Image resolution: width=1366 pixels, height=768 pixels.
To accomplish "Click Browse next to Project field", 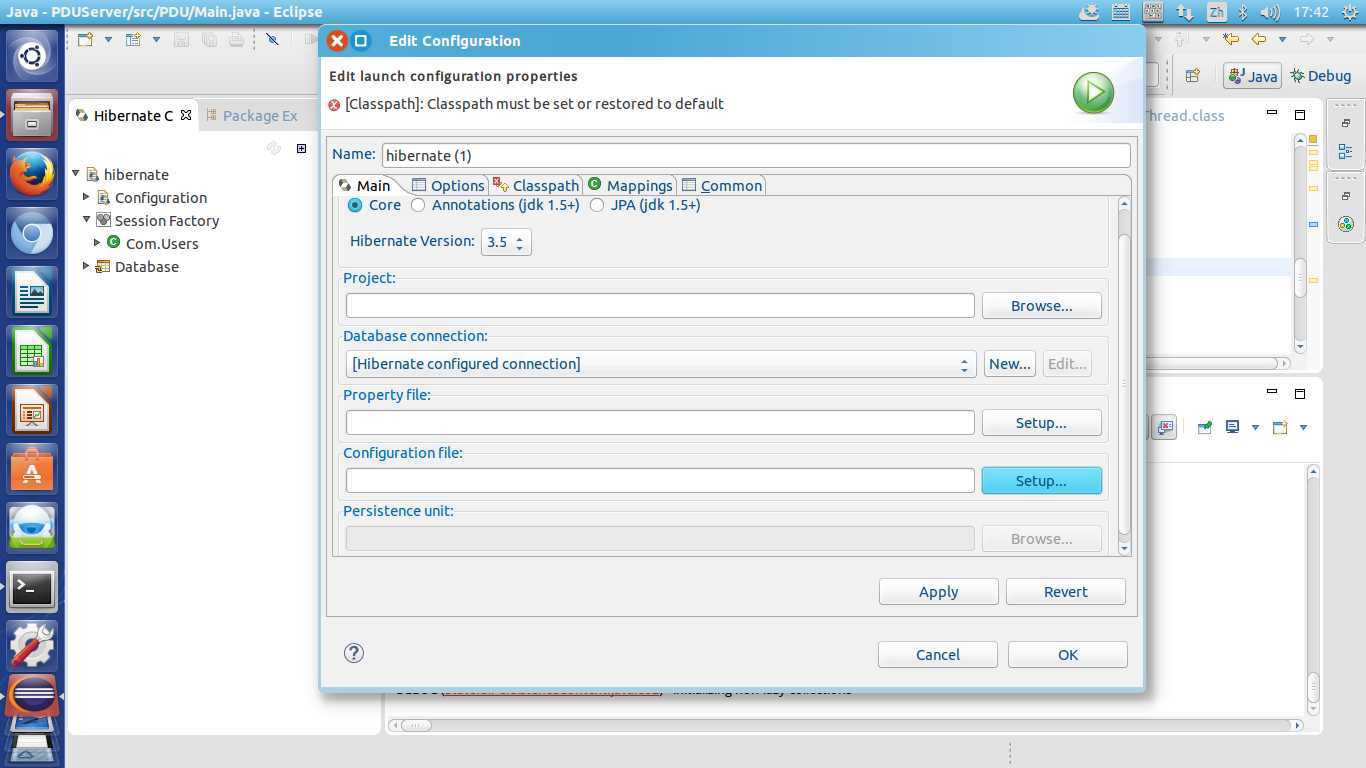I will [1041, 306].
